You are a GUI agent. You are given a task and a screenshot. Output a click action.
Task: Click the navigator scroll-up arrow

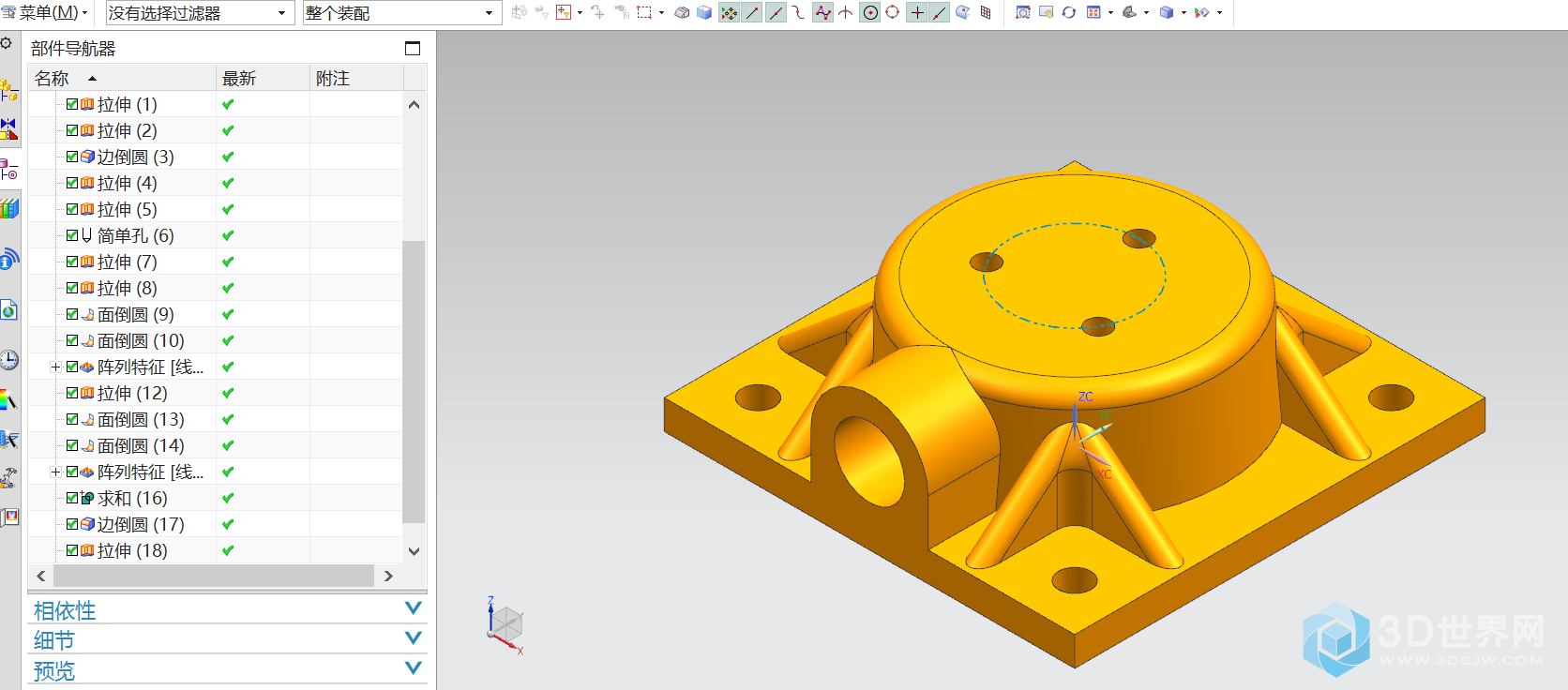tap(414, 105)
